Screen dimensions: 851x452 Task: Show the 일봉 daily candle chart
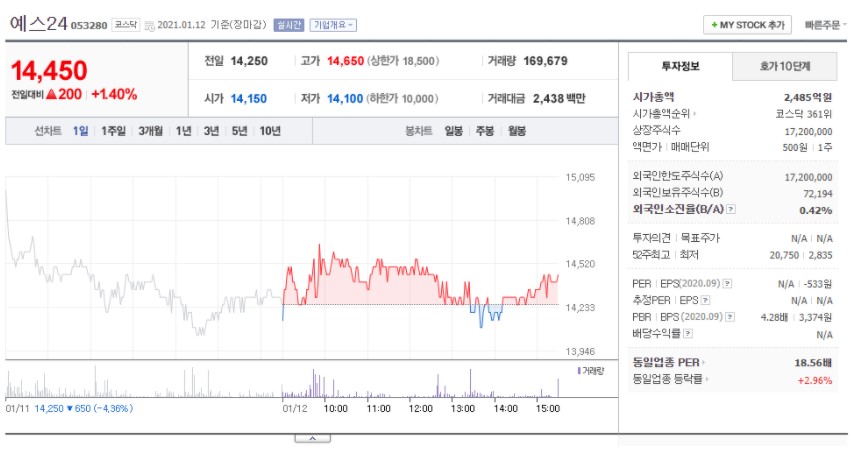tap(454, 131)
